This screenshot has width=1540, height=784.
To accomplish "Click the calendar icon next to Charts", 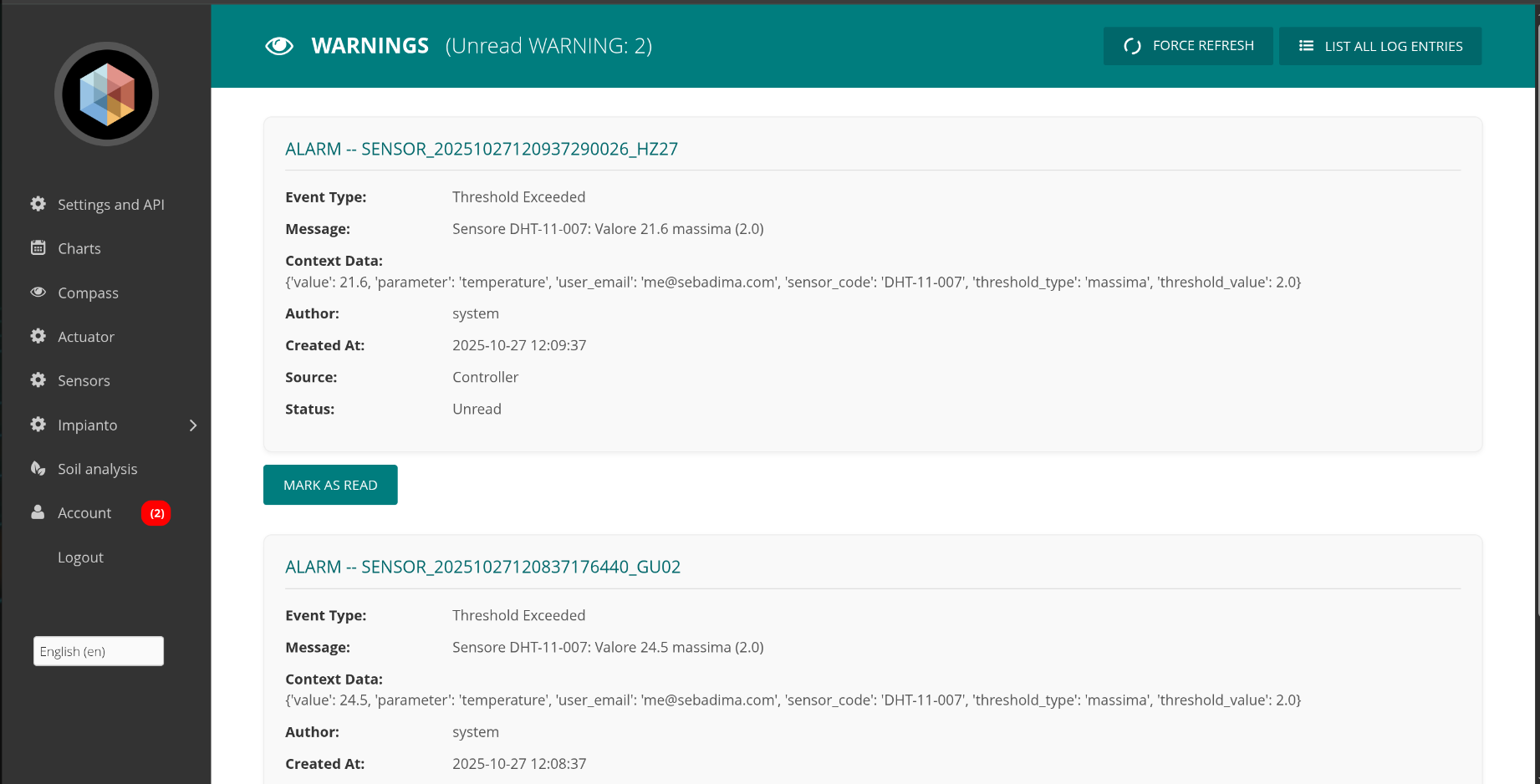I will (38, 248).
